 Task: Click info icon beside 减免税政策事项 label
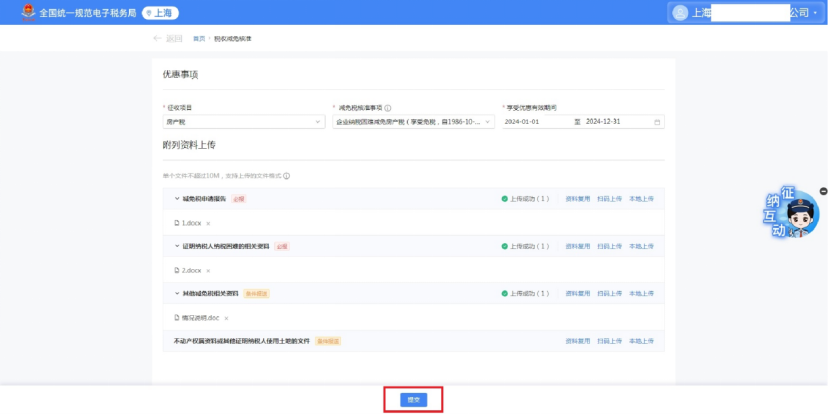pos(388,108)
